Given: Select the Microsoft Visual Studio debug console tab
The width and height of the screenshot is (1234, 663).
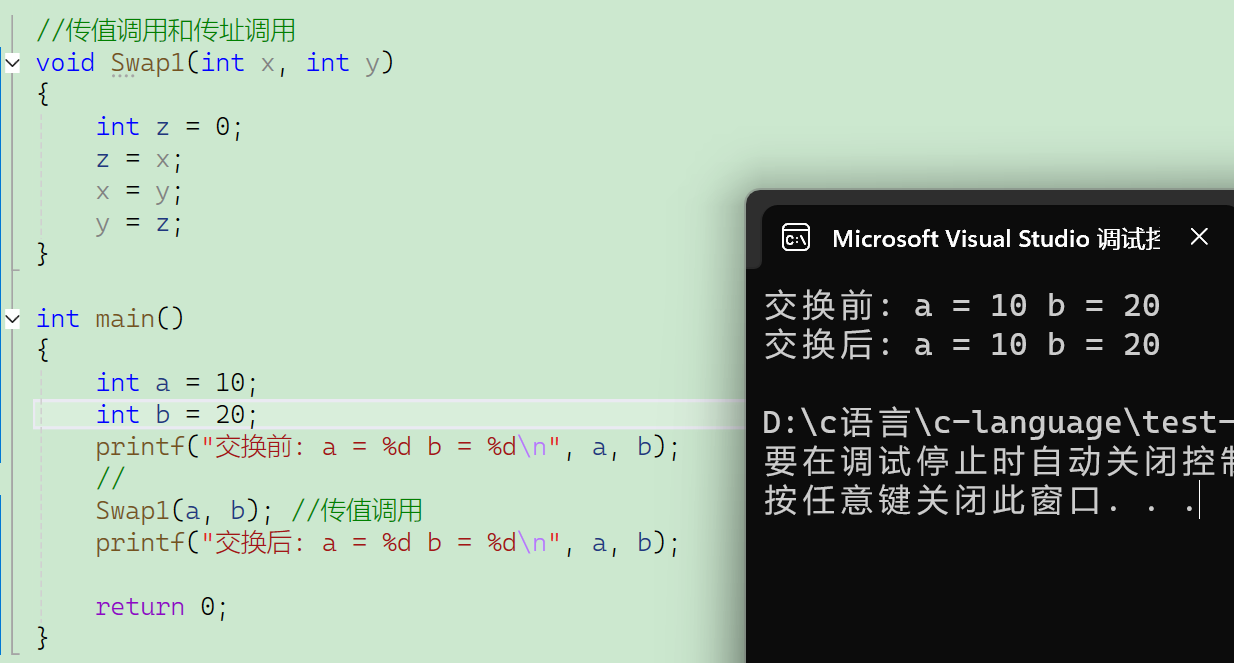Looking at the screenshot, I should [x=996, y=238].
